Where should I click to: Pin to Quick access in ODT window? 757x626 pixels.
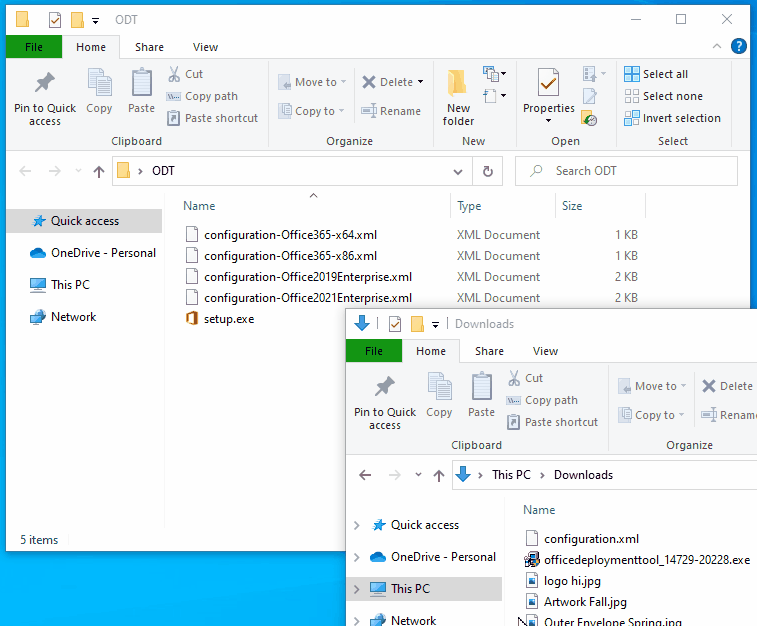(x=45, y=99)
